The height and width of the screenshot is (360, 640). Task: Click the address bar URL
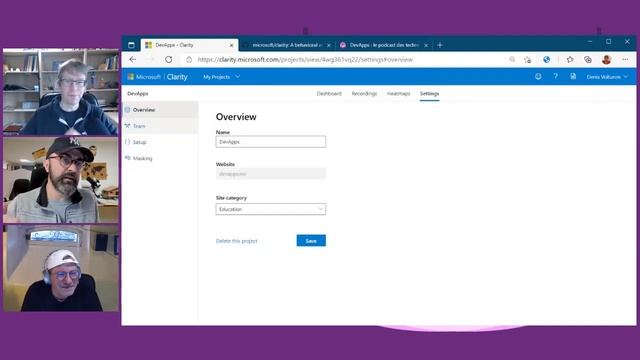[305, 60]
